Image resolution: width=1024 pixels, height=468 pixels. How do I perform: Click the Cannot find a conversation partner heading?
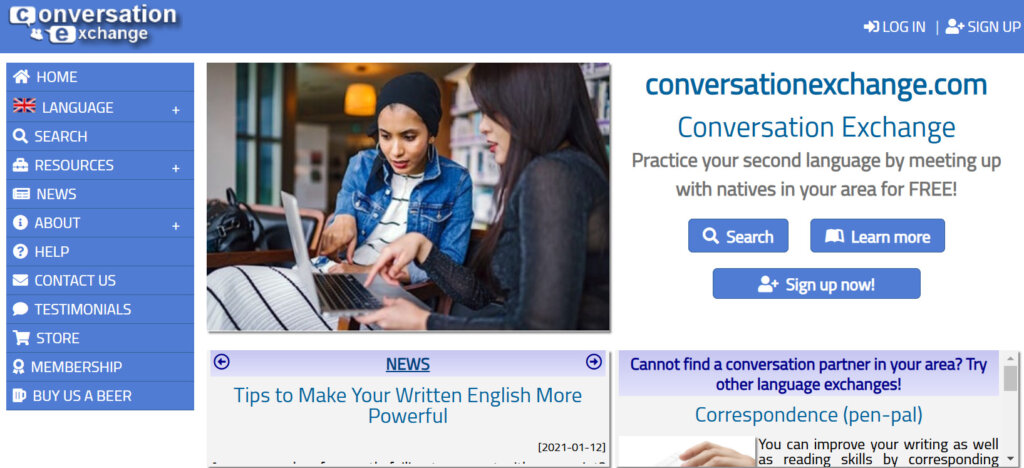(x=808, y=374)
